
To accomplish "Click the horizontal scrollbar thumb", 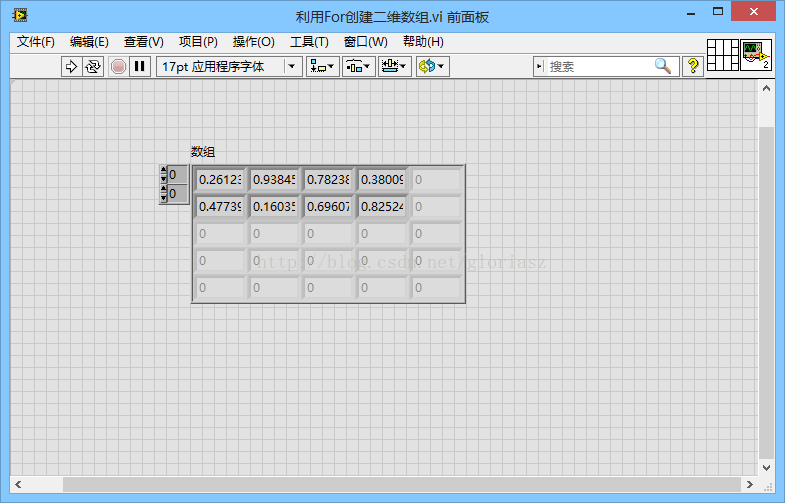I will 402,484.
